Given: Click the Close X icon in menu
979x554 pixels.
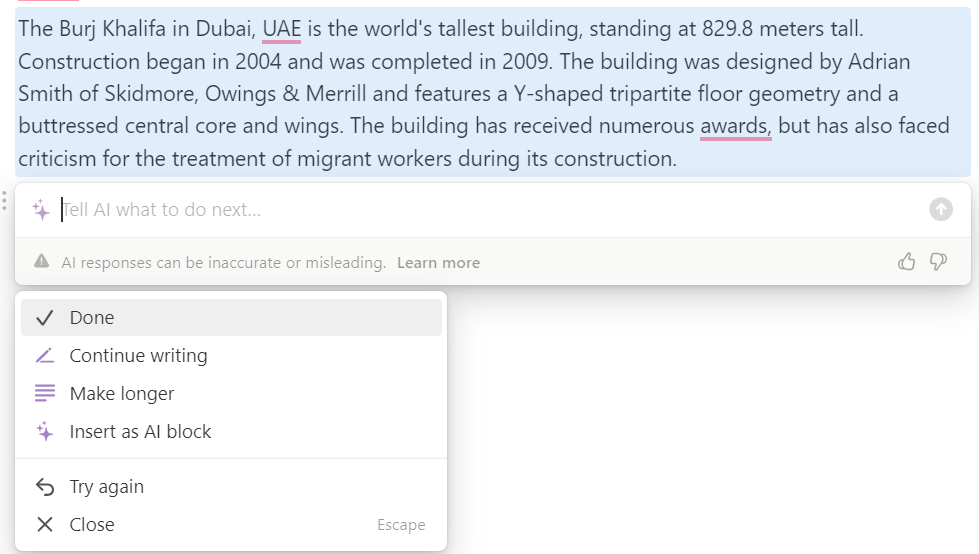Looking at the screenshot, I should pos(44,525).
